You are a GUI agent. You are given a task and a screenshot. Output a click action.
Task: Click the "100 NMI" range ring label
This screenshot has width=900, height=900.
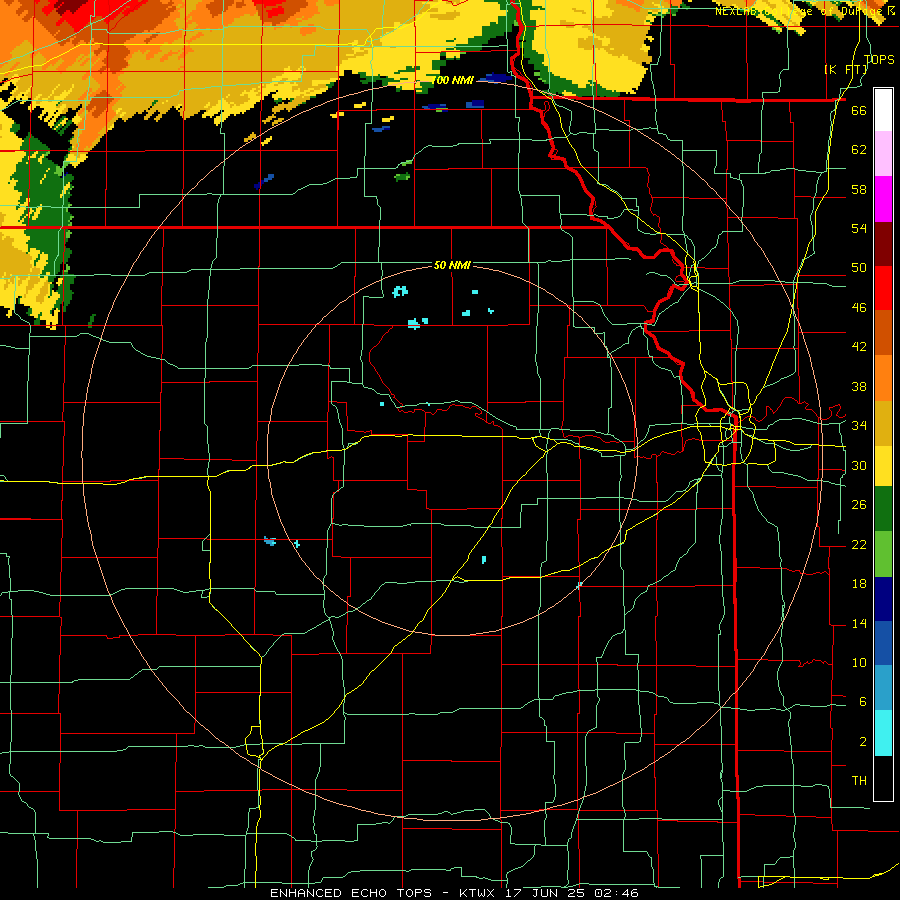453,80
